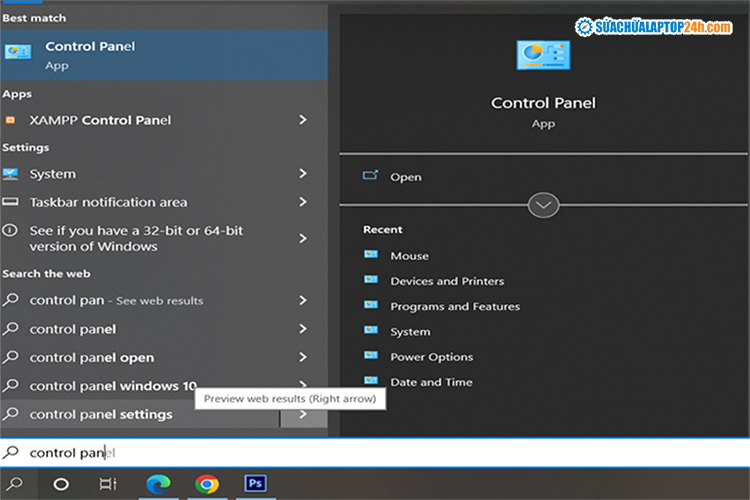Click search icon beside 'control pan' web result
The image size is (750, 500).
[11, 300]
